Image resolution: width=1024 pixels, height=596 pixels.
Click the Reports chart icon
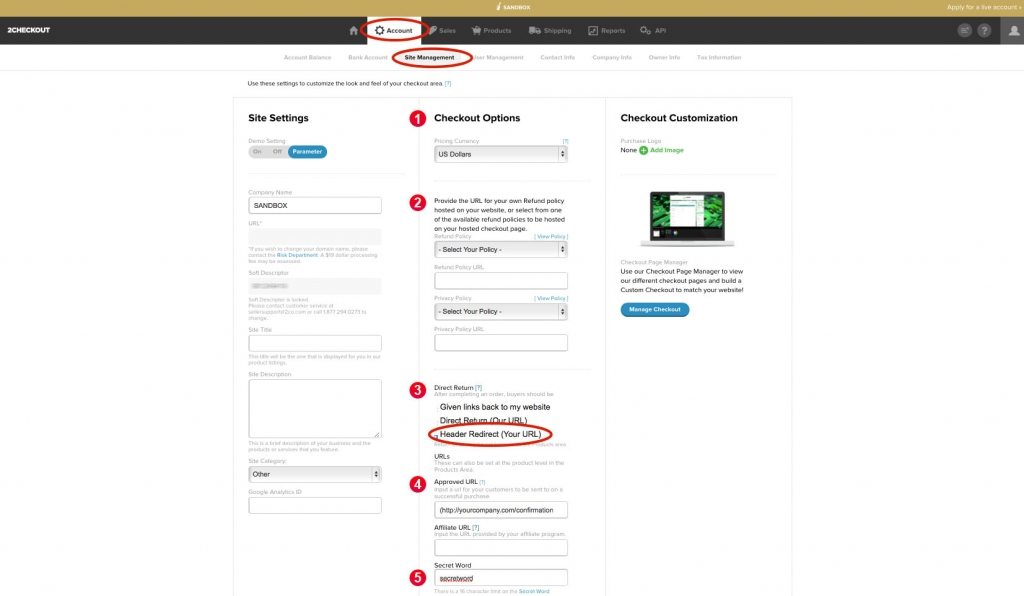point(593,30)
